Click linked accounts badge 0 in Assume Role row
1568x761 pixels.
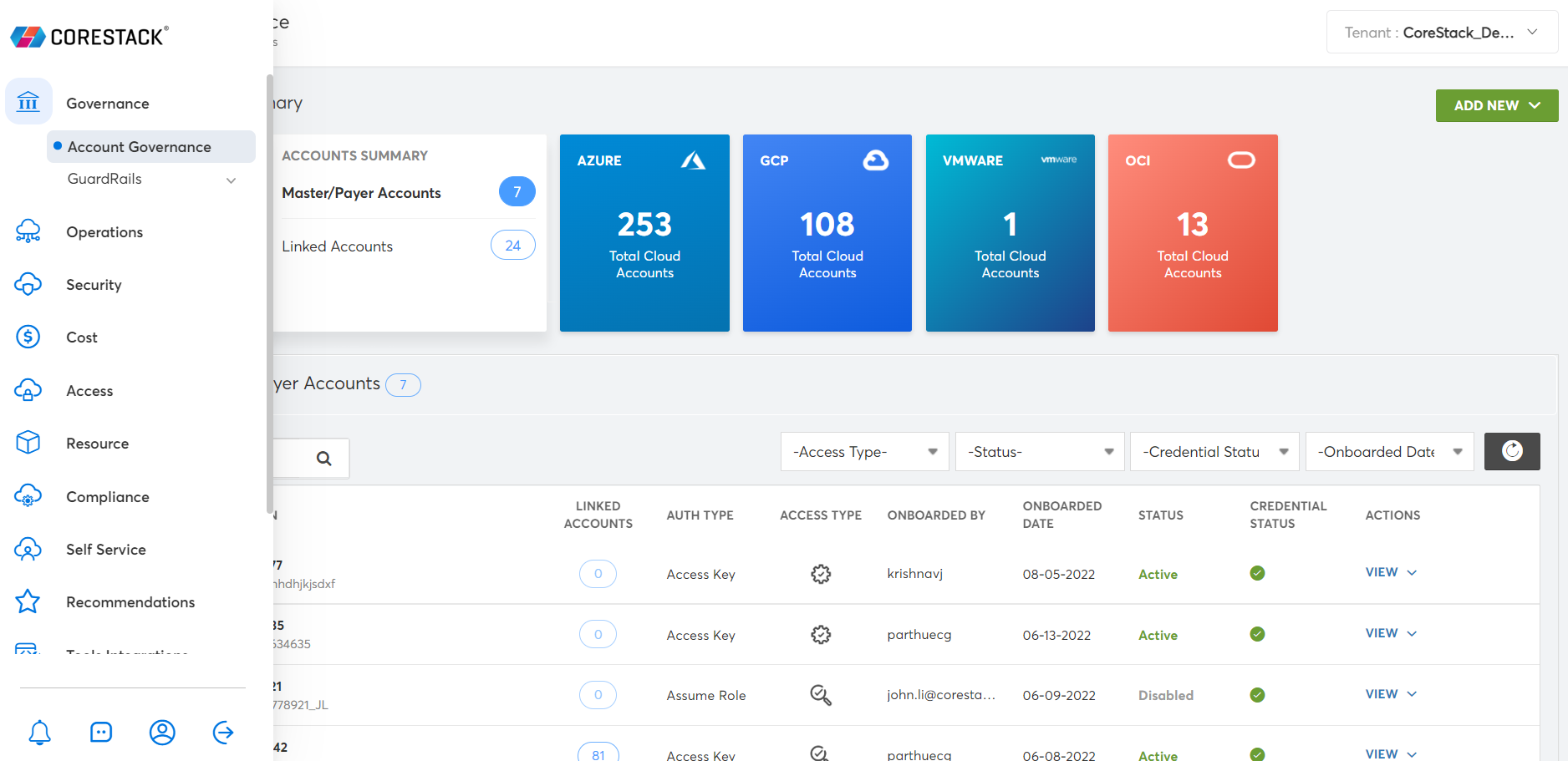(x=598, y=695)
